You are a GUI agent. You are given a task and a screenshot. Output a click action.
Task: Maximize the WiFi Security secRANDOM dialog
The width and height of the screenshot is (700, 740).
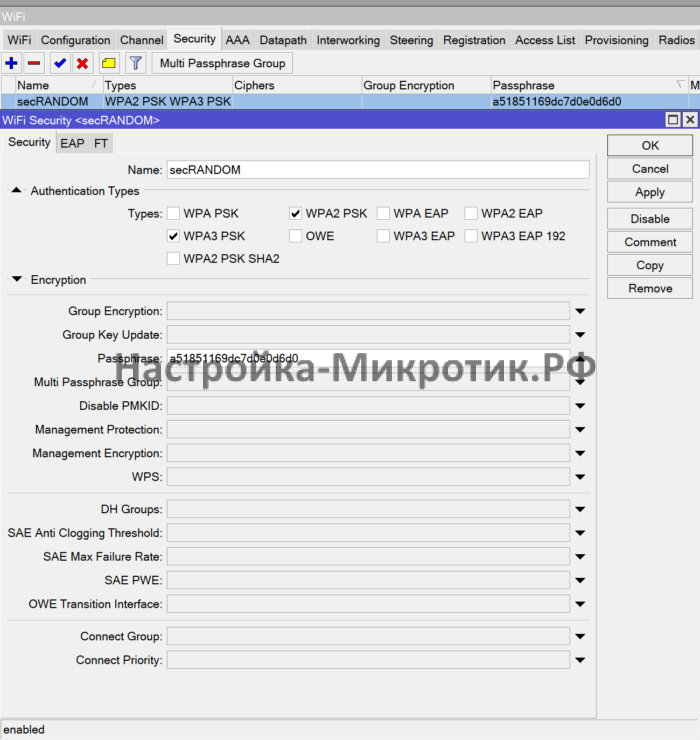click(673, 120)
